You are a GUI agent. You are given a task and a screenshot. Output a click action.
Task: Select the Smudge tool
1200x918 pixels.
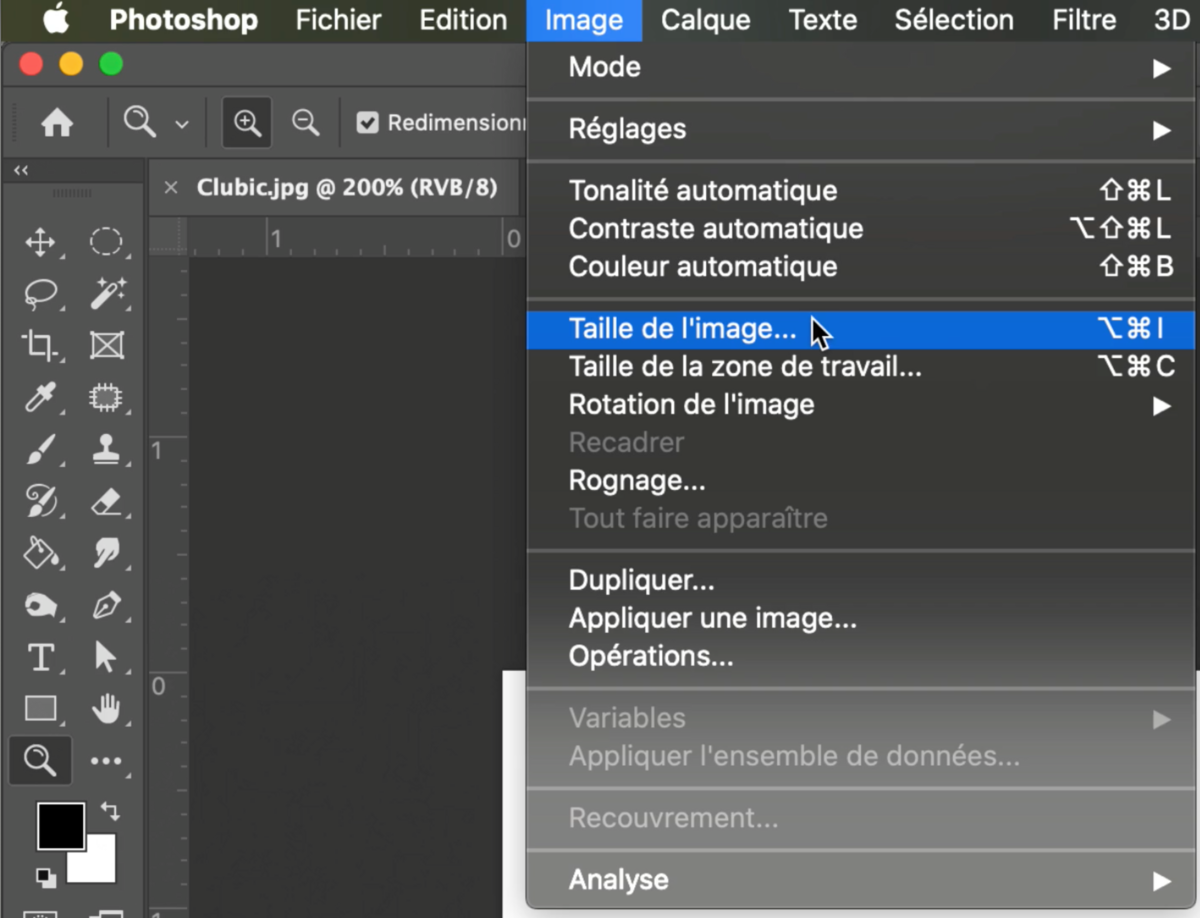coord(106,554)
